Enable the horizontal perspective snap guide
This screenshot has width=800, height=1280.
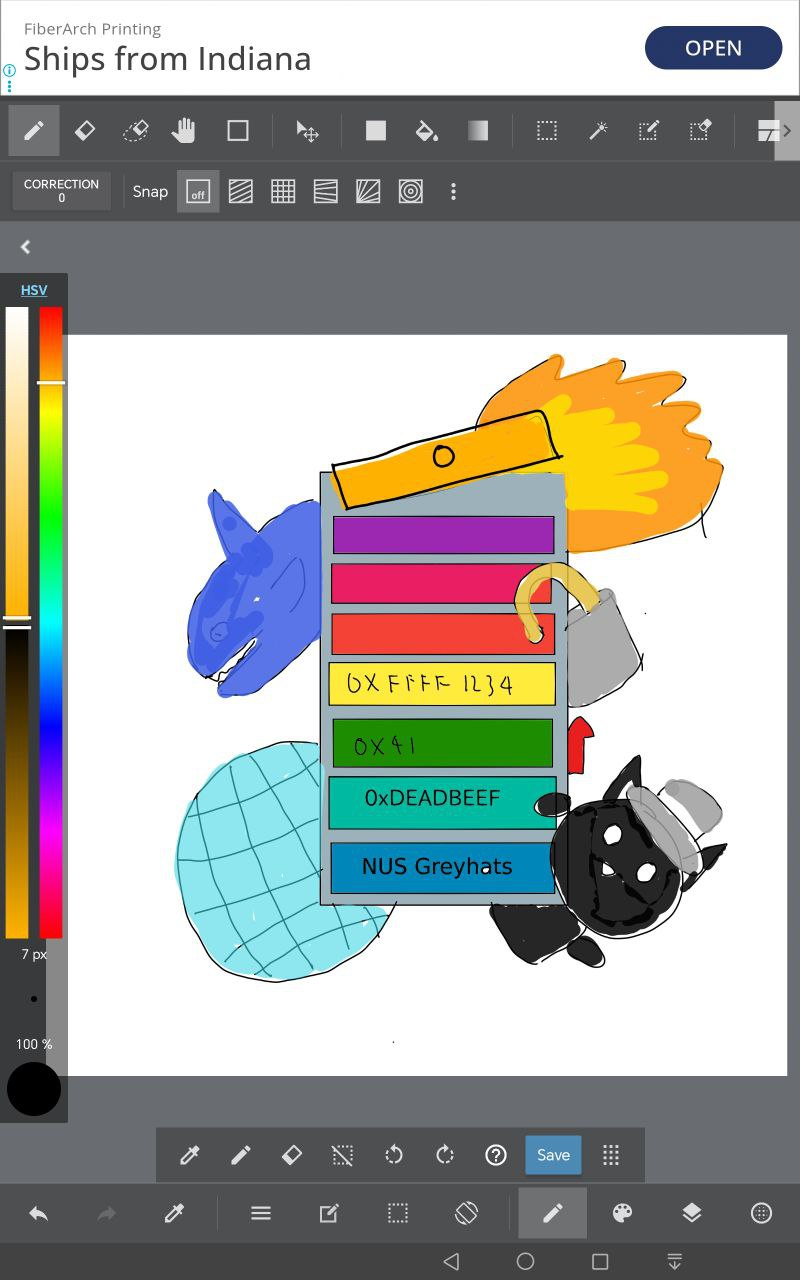tap(325, 191)
